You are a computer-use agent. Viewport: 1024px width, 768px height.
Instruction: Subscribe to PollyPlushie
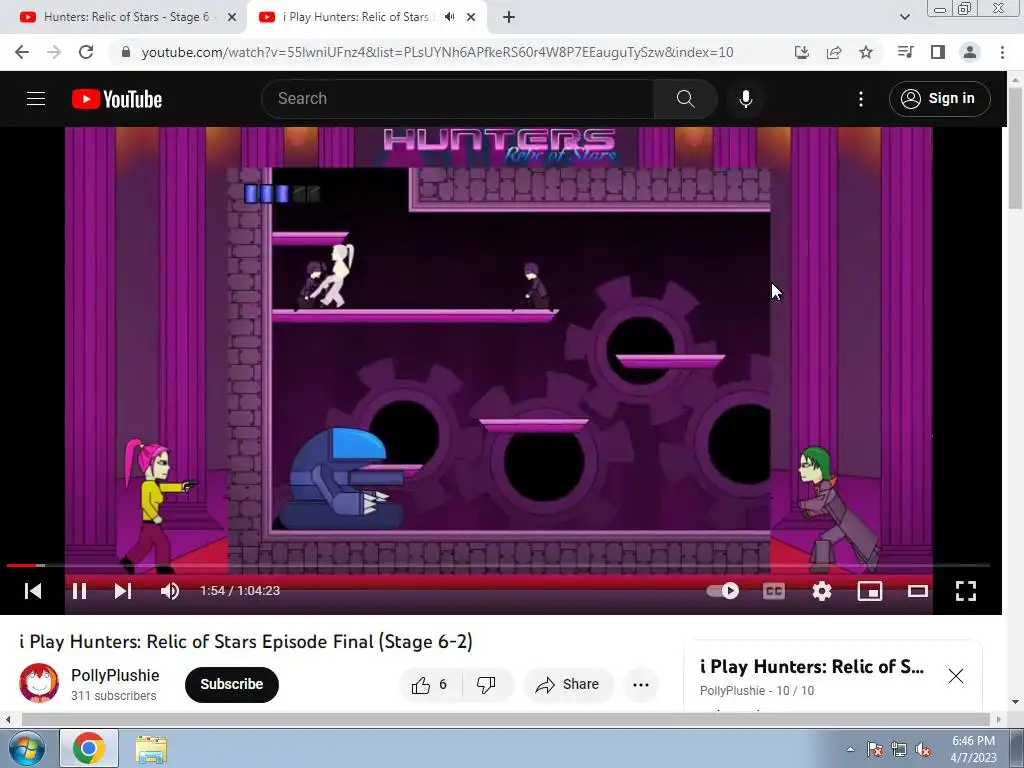click(232, 684)
